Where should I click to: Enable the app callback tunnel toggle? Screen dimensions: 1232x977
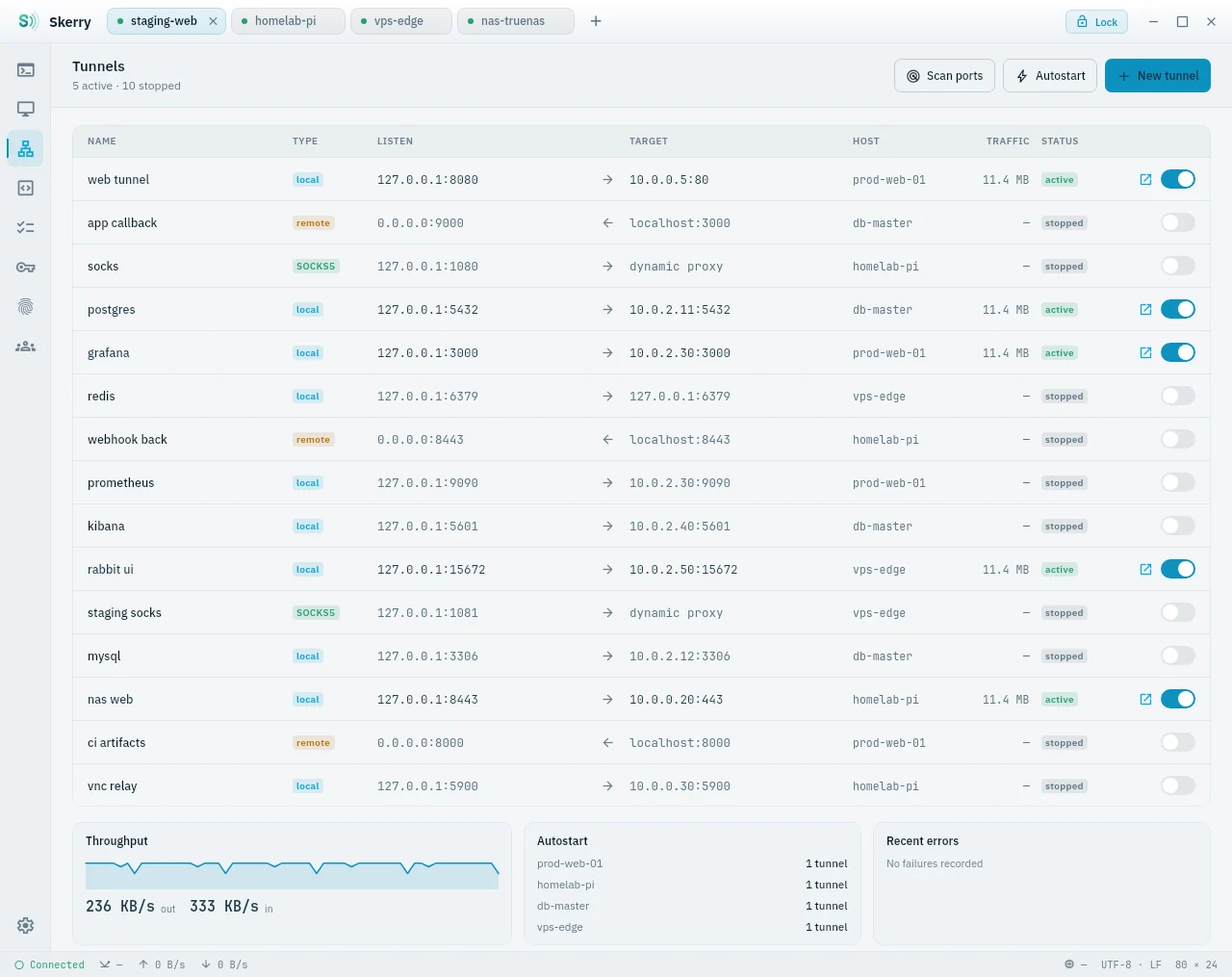(x=1178, y=222)
